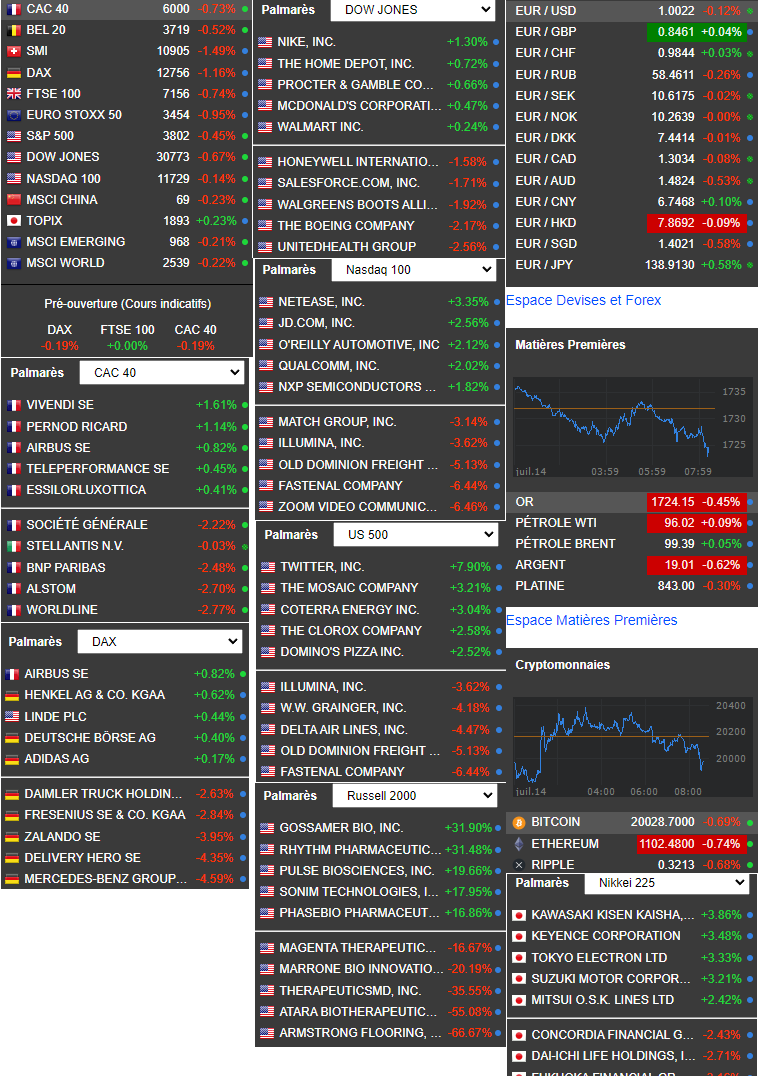Open the EUR / JPY currency pair
762x1076 pixels.
pyautogui.click(x=632, y=265)
